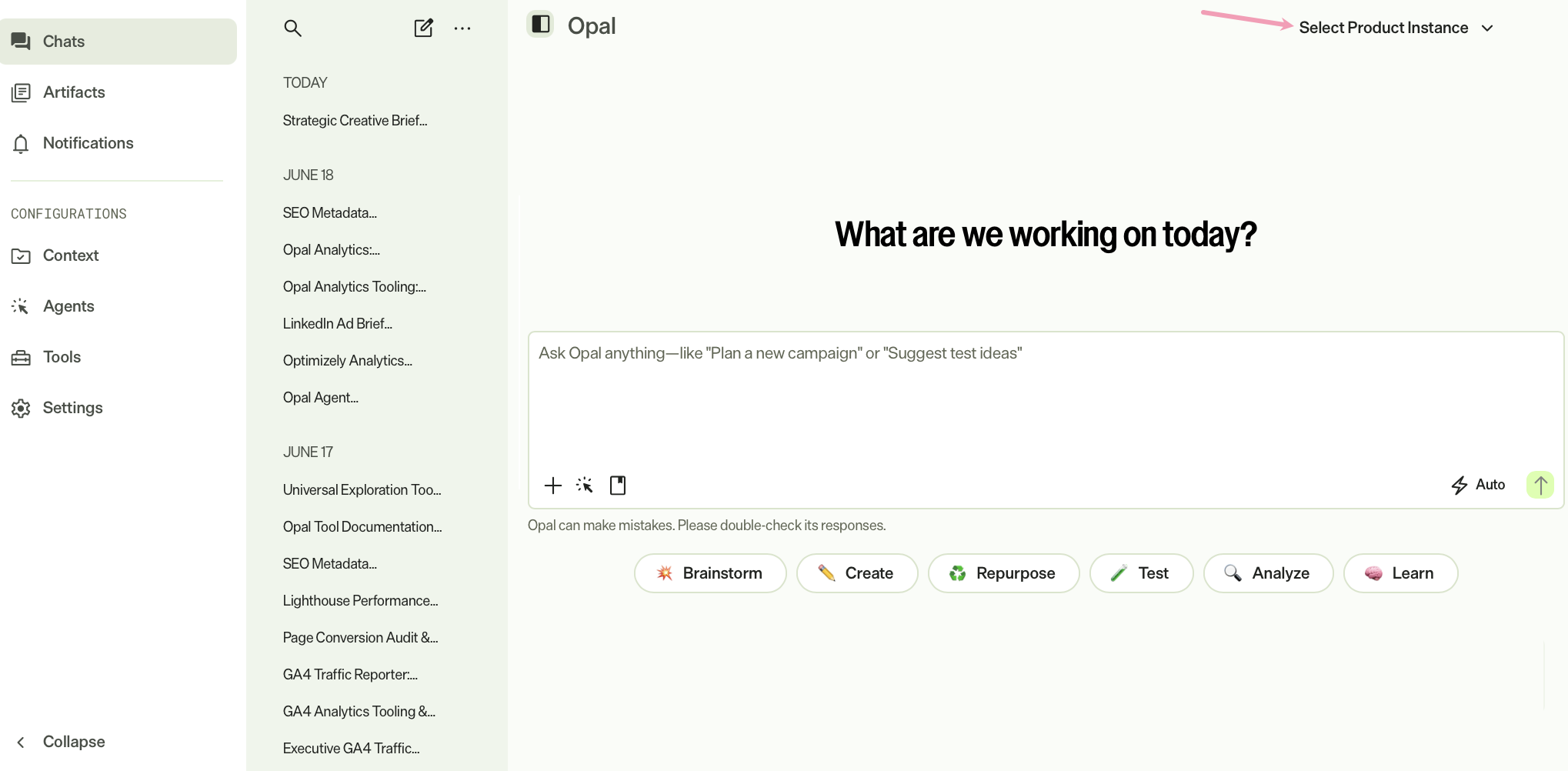
Task: Open the June 17 SEO Metadata chat
Action: [x=330, y=564]
